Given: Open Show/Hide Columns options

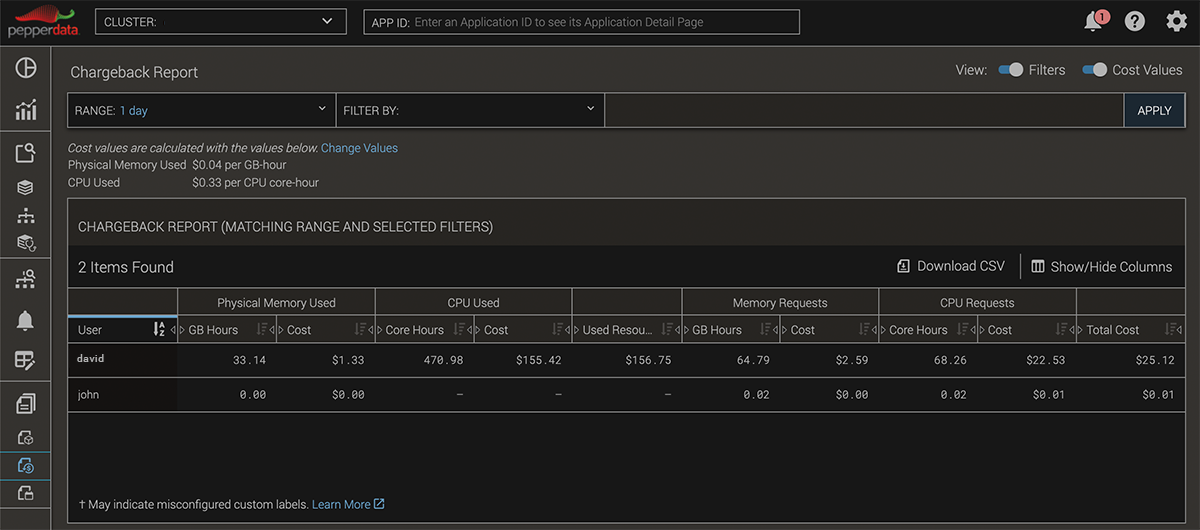Looking at the screenshot, I should pyautogui.click(x=1101, y=267).
